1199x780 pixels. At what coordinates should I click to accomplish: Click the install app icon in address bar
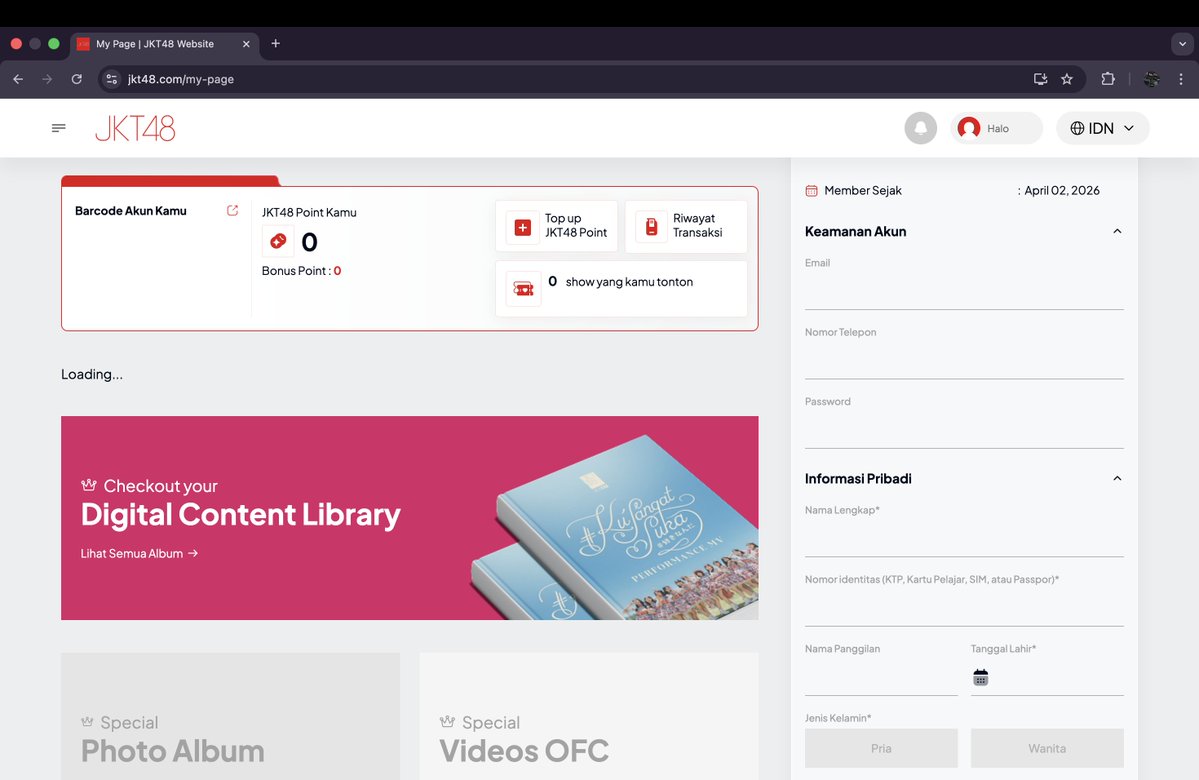coord(1040,79)
